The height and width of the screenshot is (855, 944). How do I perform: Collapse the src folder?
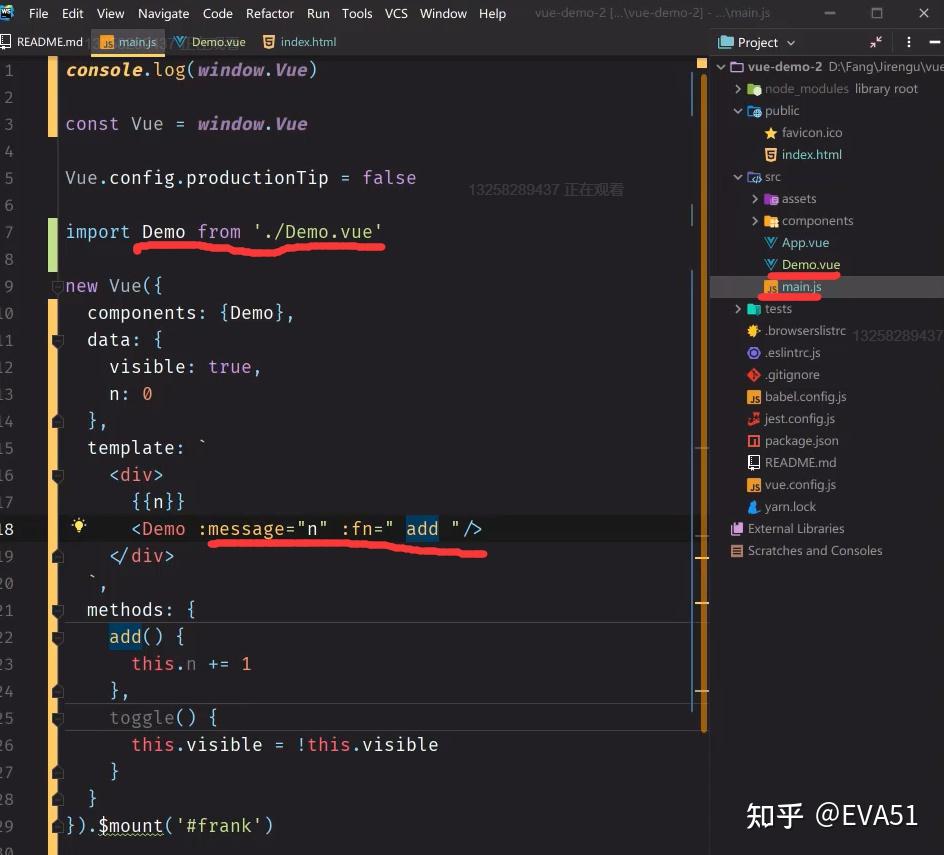click(738, 177)
